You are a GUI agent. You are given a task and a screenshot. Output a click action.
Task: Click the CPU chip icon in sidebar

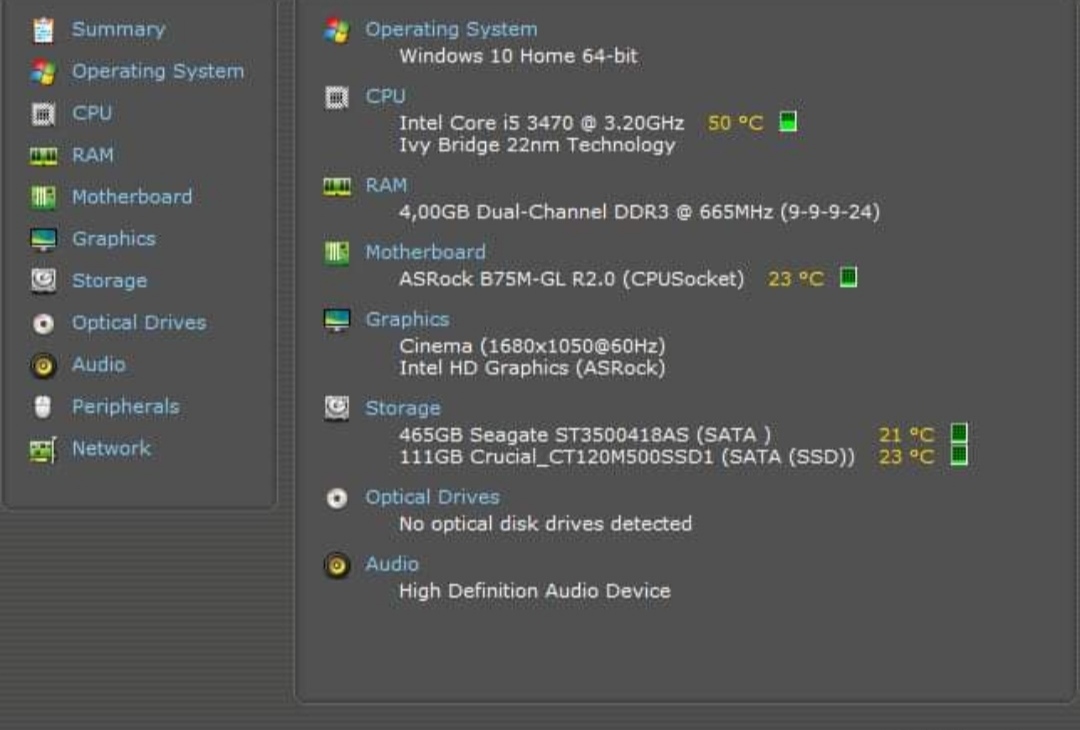(43, 114)
